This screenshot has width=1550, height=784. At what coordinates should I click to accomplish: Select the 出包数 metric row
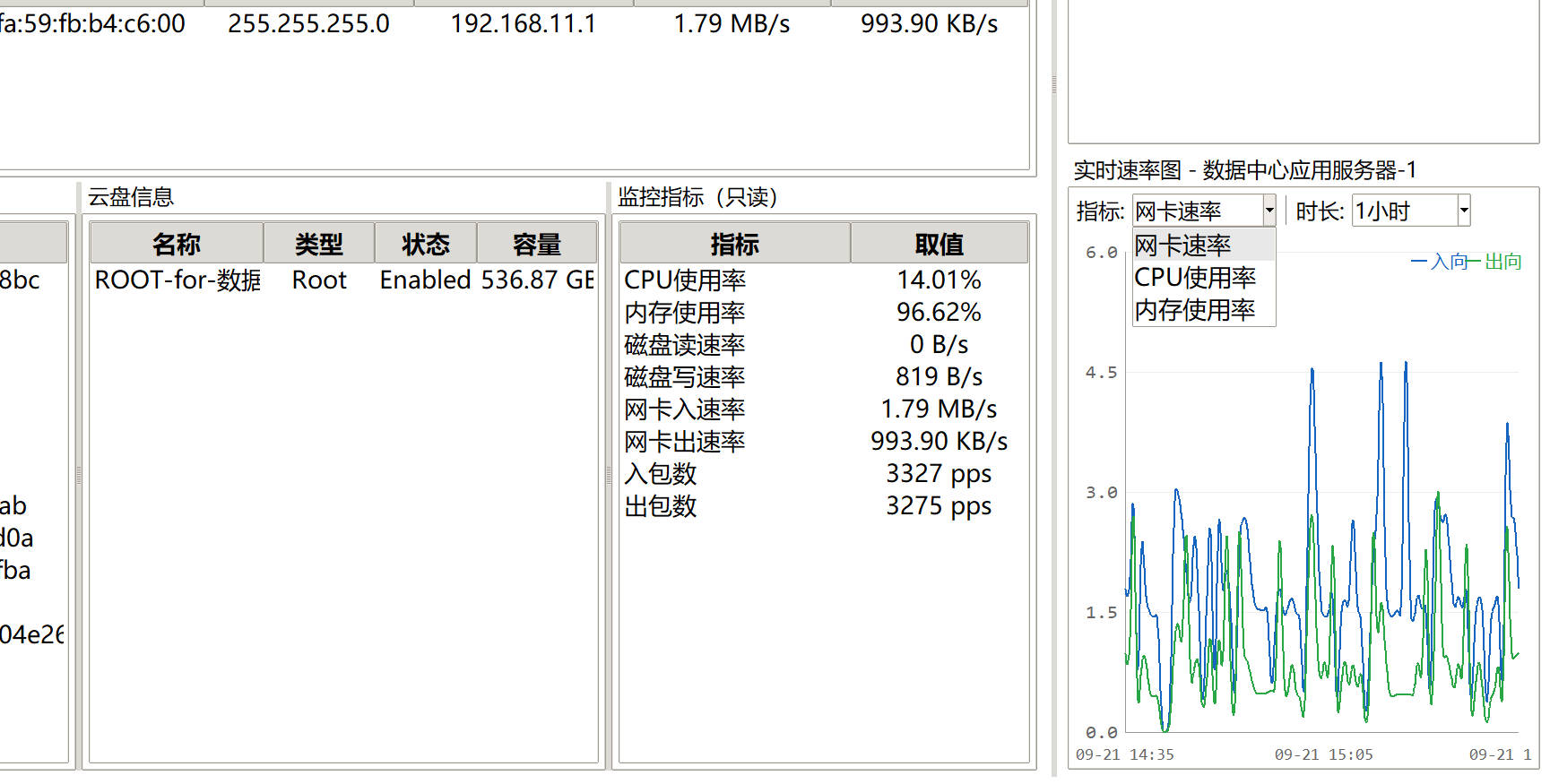pos(824,506)
